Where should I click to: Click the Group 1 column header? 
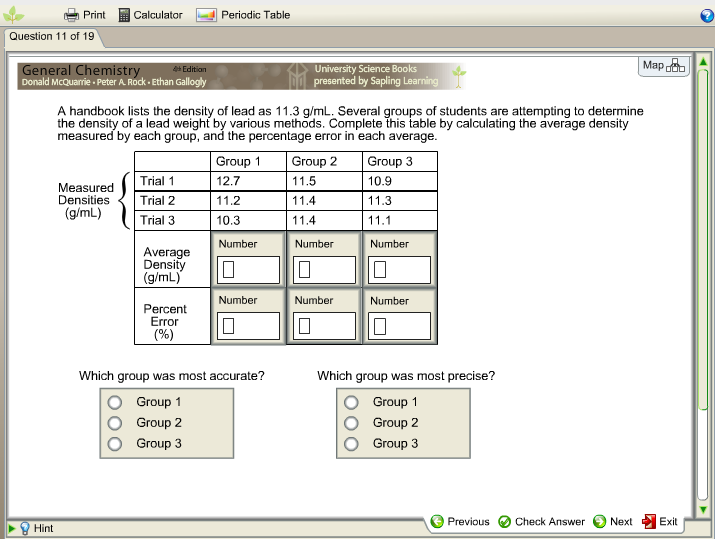point(238,161)
